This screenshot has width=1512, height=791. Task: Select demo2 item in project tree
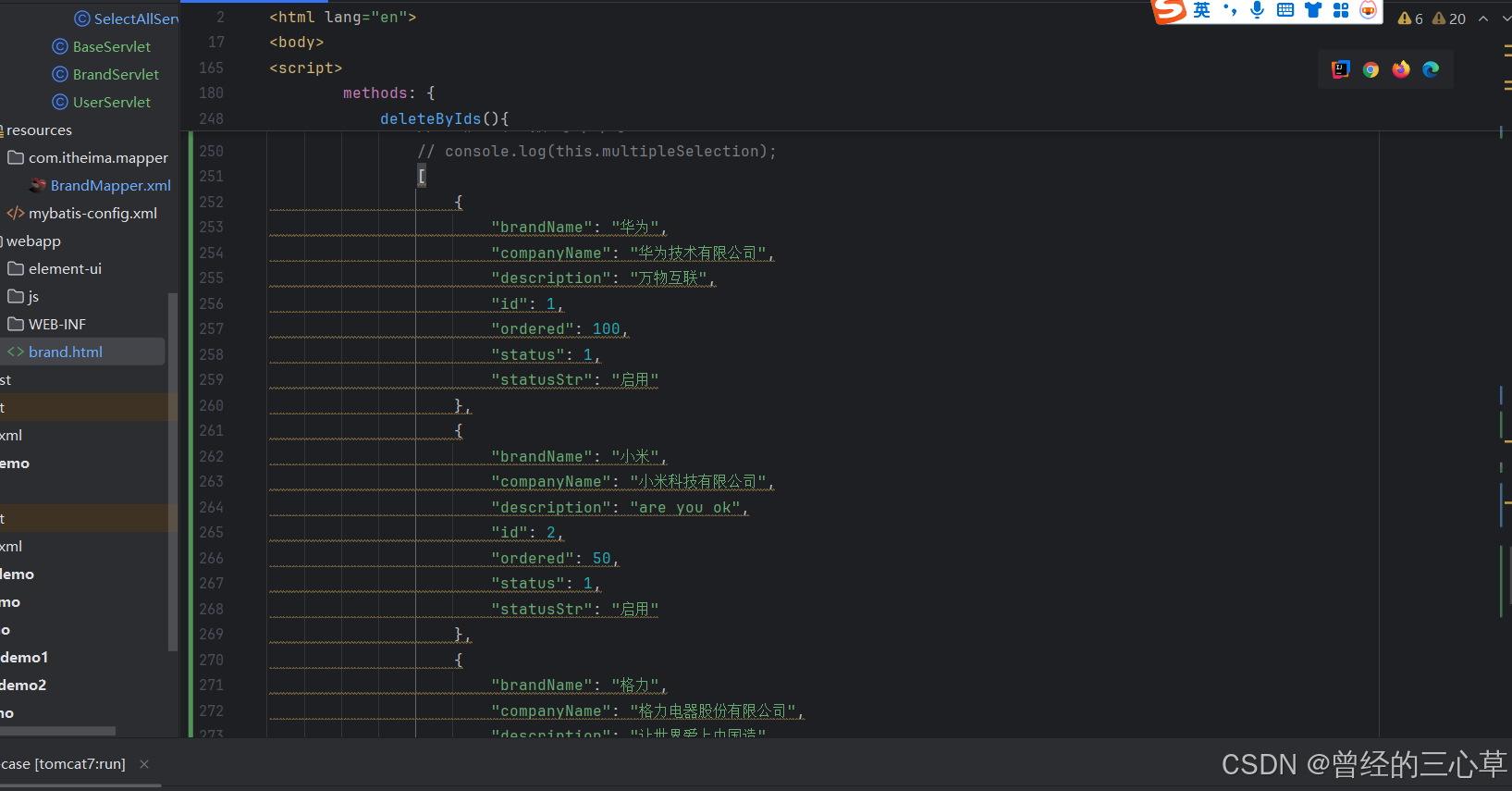(x=23, y=685)
